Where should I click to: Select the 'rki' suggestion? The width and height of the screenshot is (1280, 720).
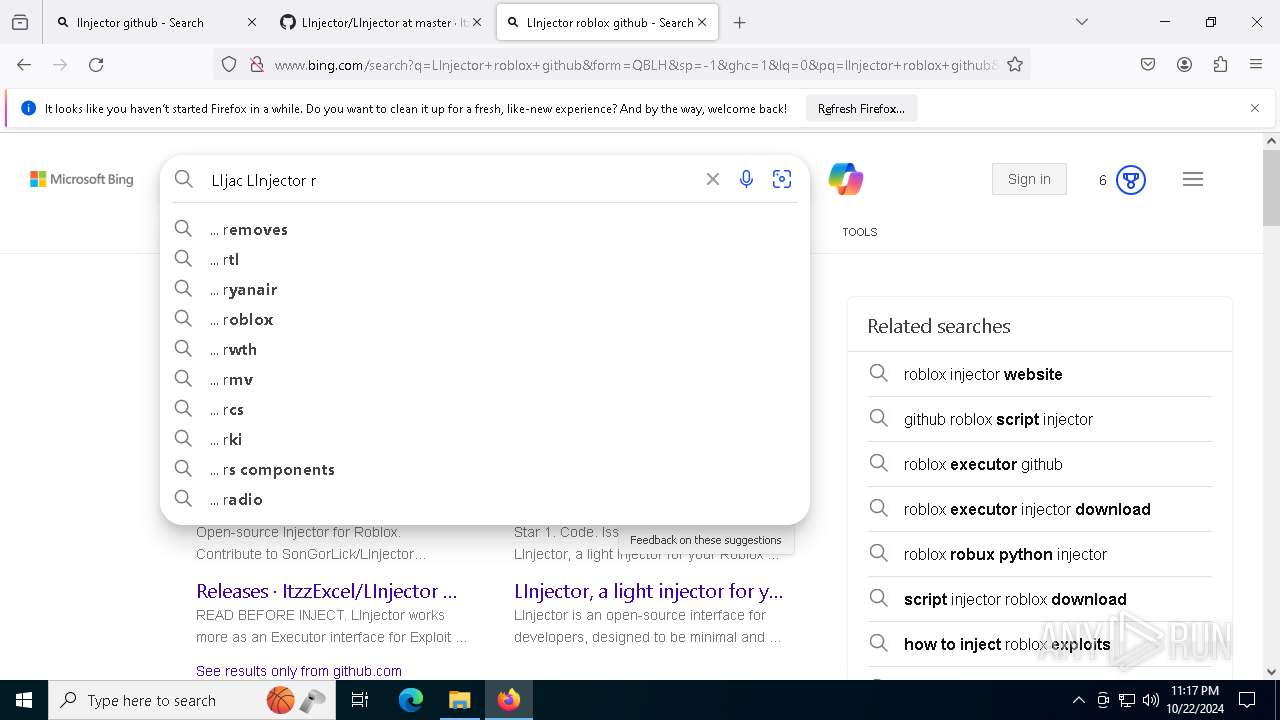[485, 439]
